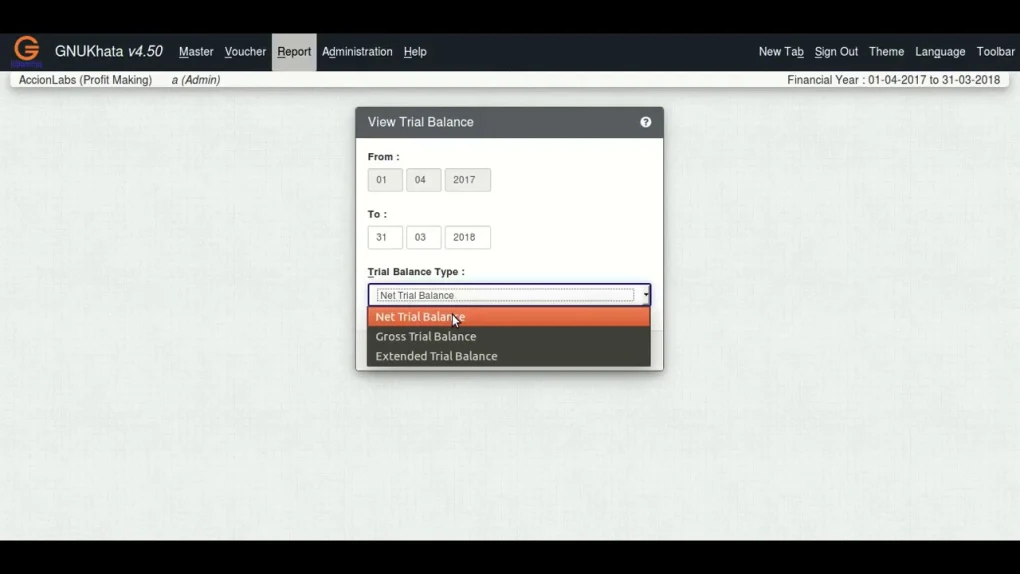
Task: Click the New Tab link
Action: pyautogui.click(x=781, y=52)
